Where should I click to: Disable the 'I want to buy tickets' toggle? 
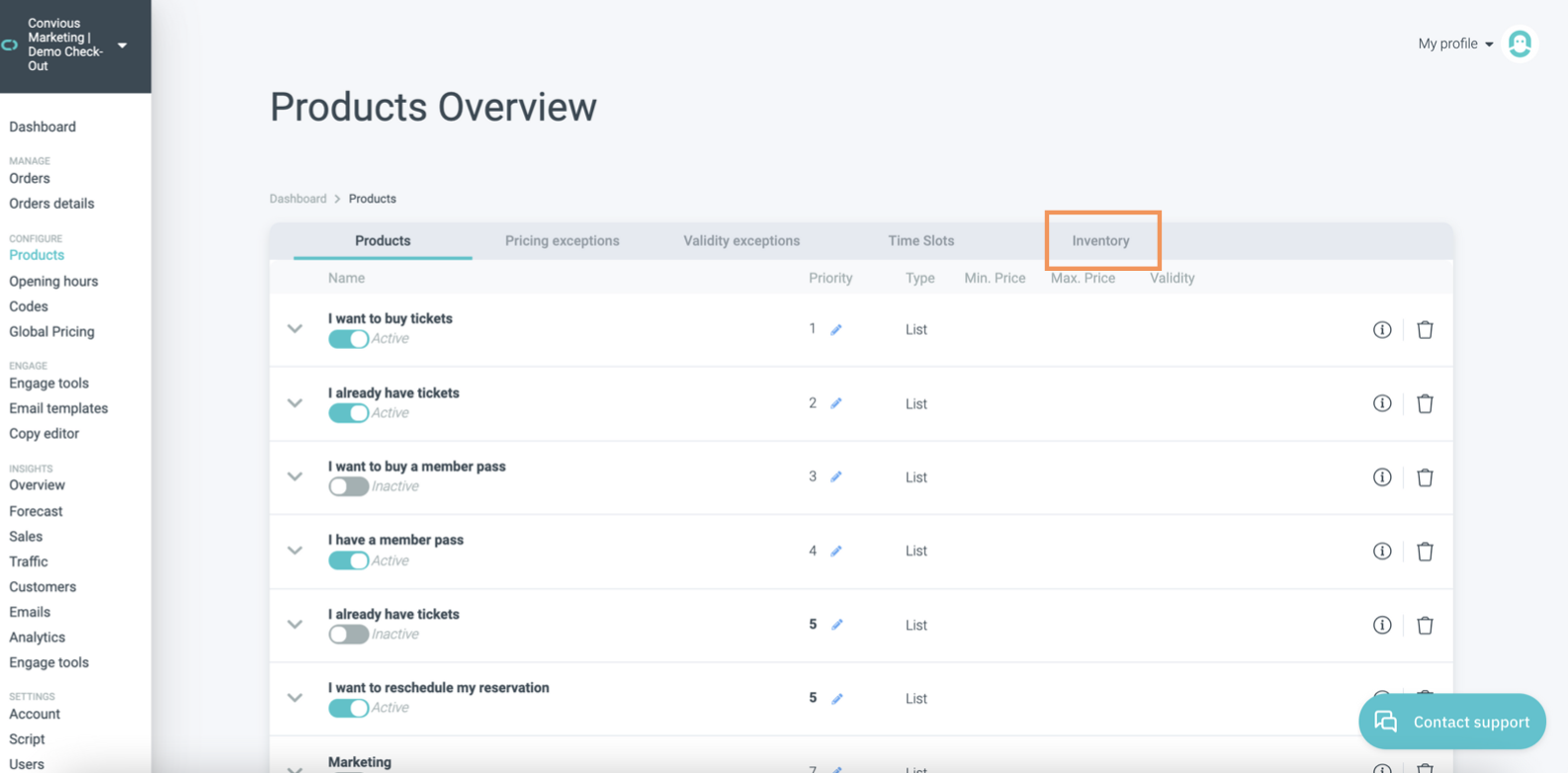(348, 339)
